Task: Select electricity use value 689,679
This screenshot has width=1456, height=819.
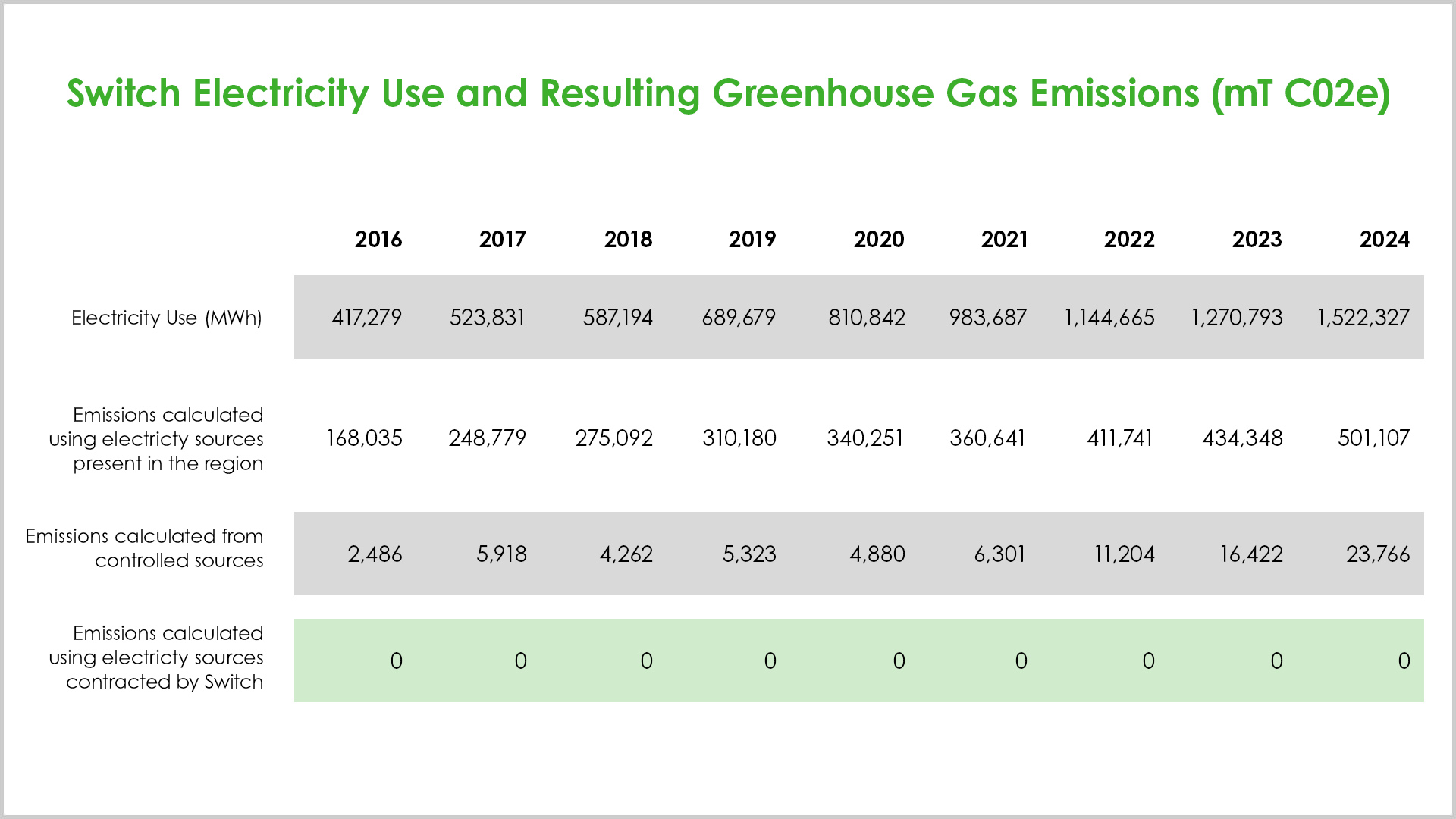Action: pyautogui.click(x=739, y=318)
